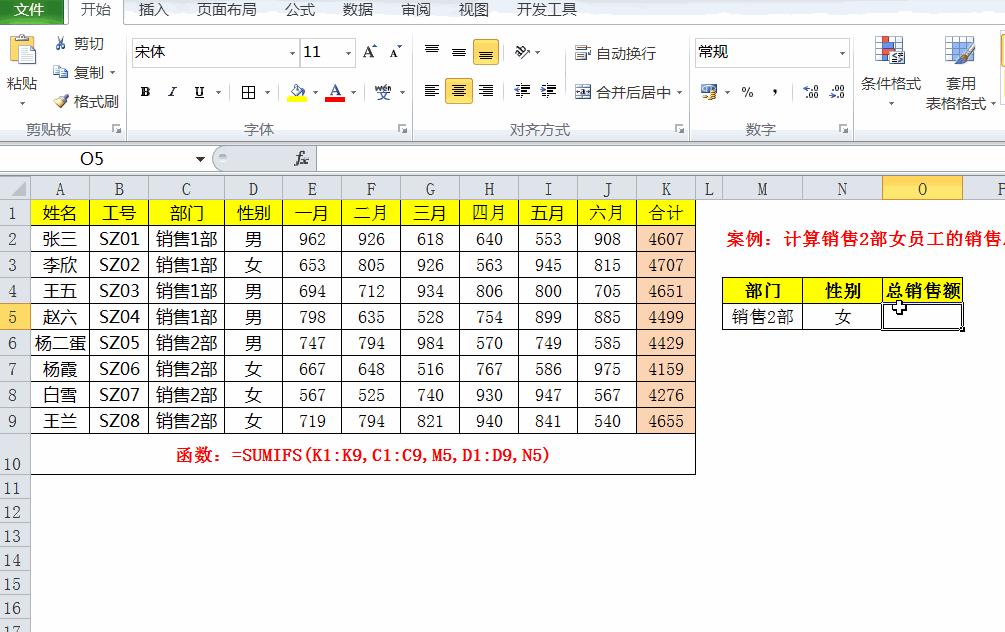
Task: Click the increase decimal icon
Action: pos(810,90)
